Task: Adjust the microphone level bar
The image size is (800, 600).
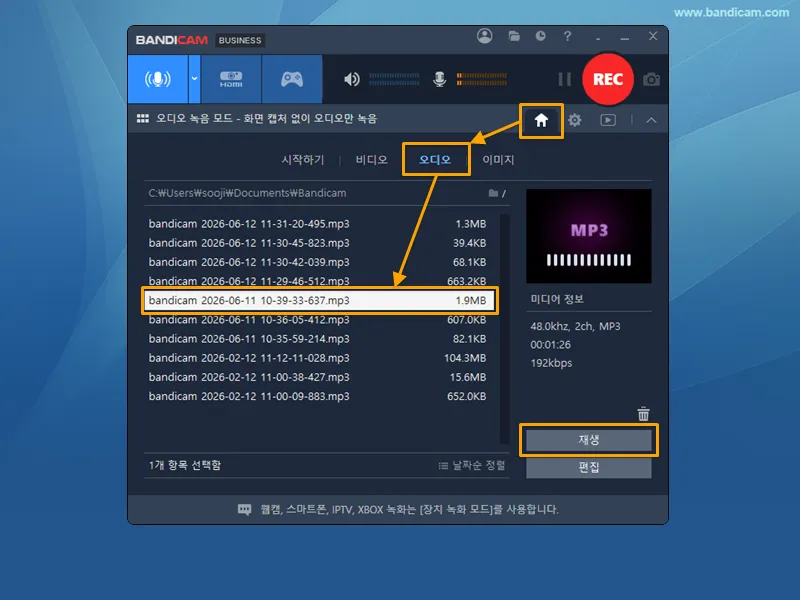Action: pyautogui.click(x=482, y=79)
